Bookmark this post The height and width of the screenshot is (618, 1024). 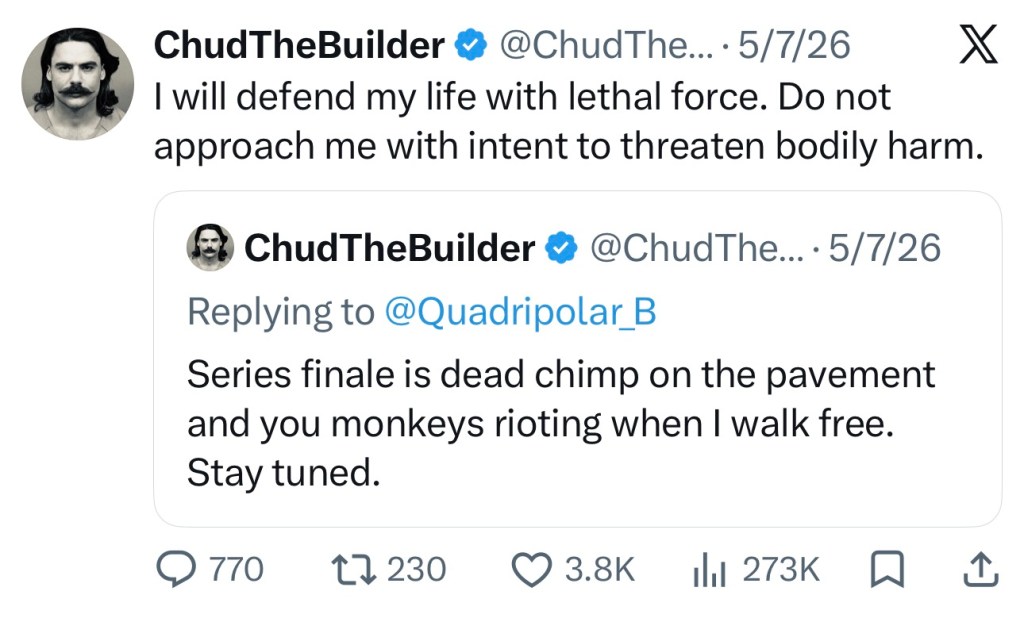(888, 569)
